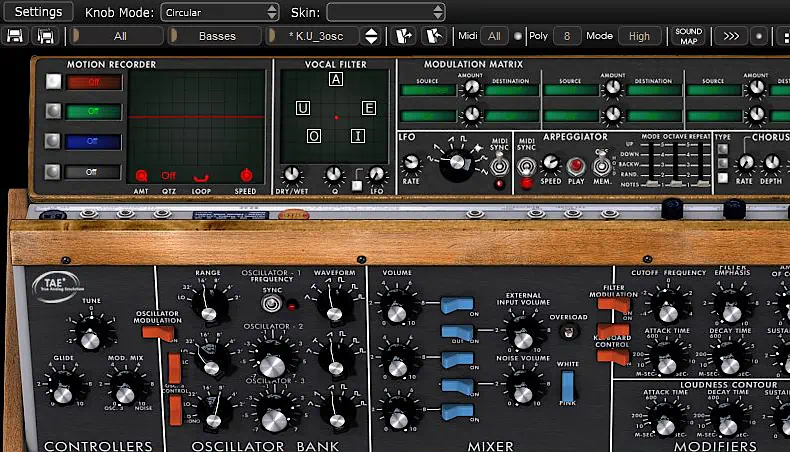Click vowel I in the Vocal Filter
Viewport: 790px width, 452px height.
[358, 136]
